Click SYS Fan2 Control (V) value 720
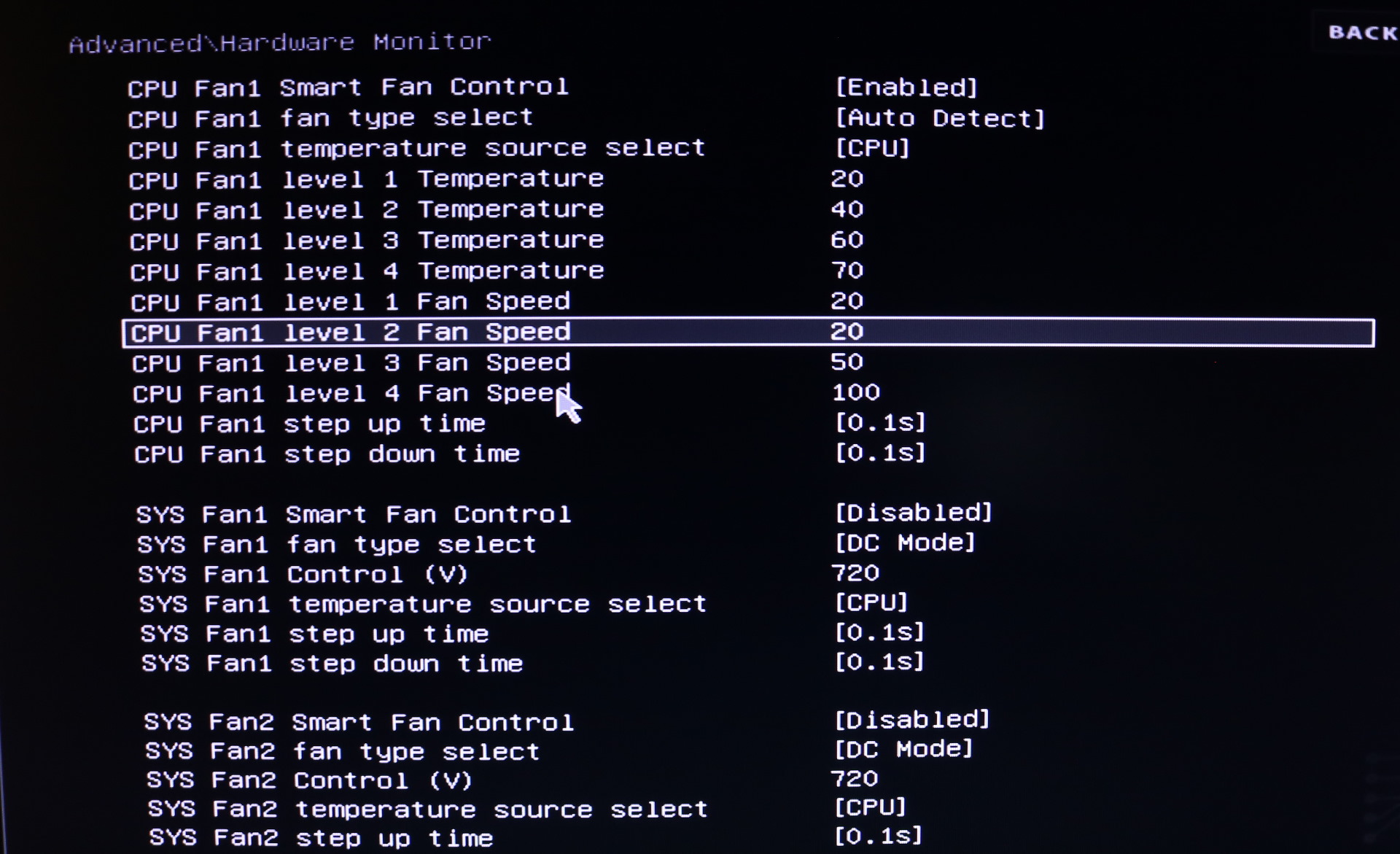 [x=855, y=779]
